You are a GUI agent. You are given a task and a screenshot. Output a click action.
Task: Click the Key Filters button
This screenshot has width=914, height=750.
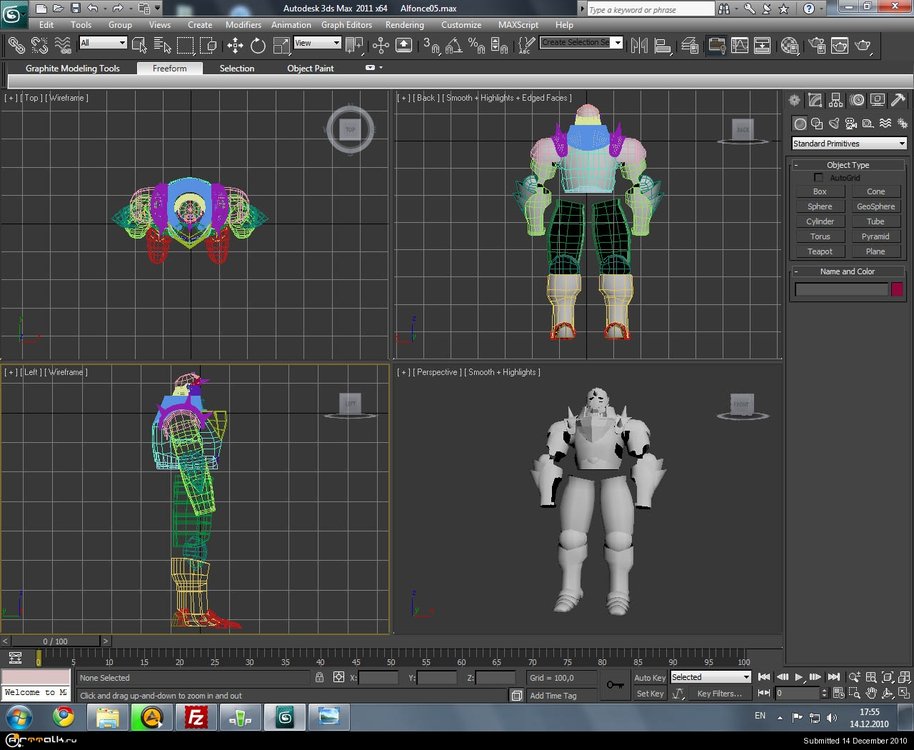point(719,693)
